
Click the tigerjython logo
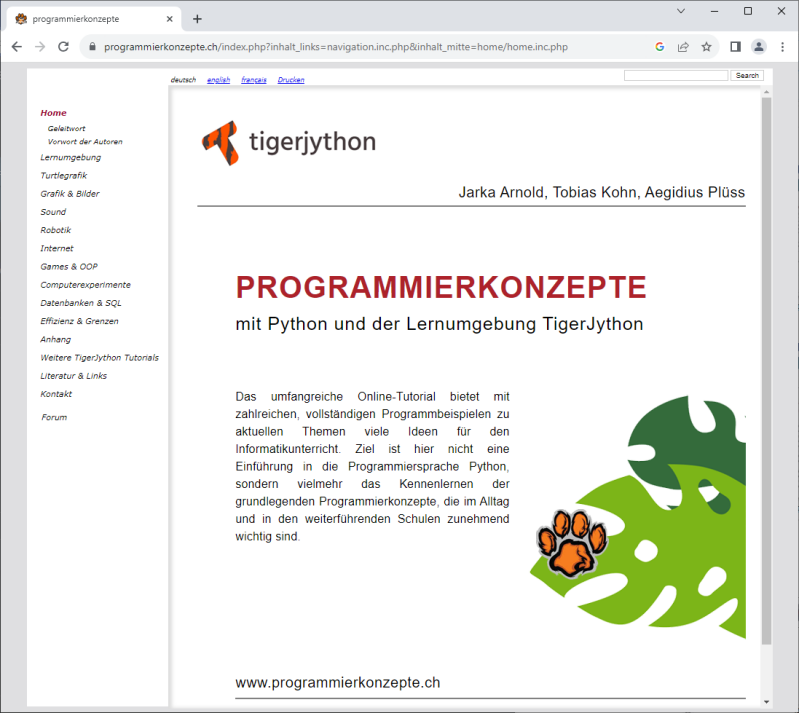click(x=289, y=143)
